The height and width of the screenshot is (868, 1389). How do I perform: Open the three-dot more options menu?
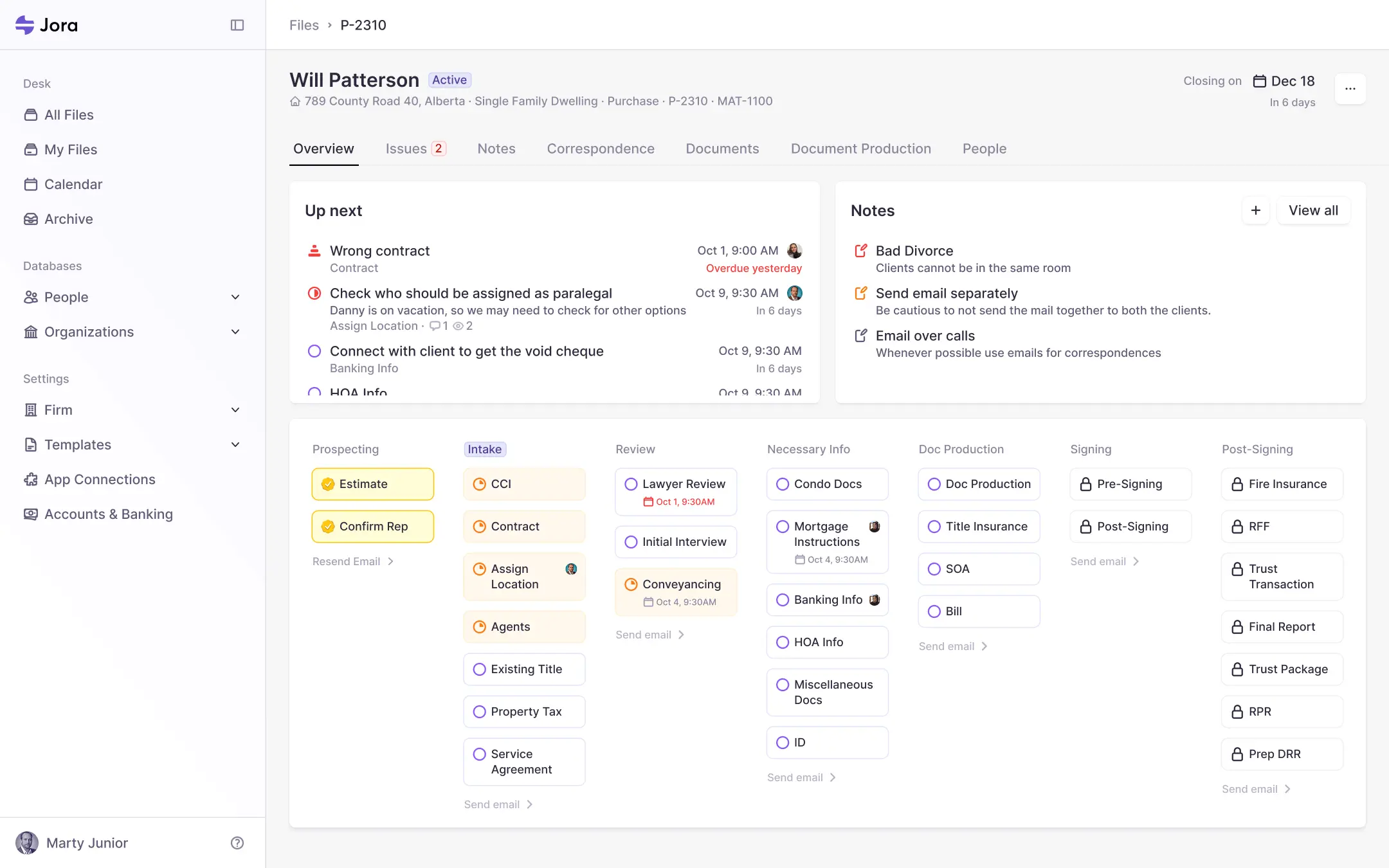(x=1350, y=89)
